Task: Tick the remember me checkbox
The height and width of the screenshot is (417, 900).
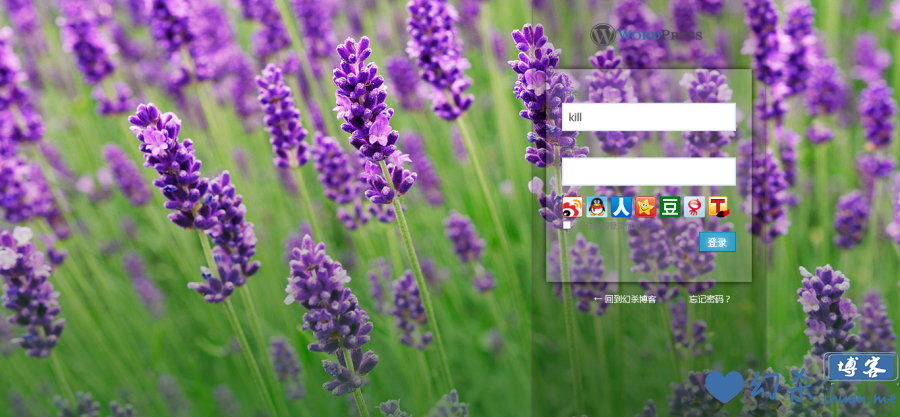Action: [567, 225]
